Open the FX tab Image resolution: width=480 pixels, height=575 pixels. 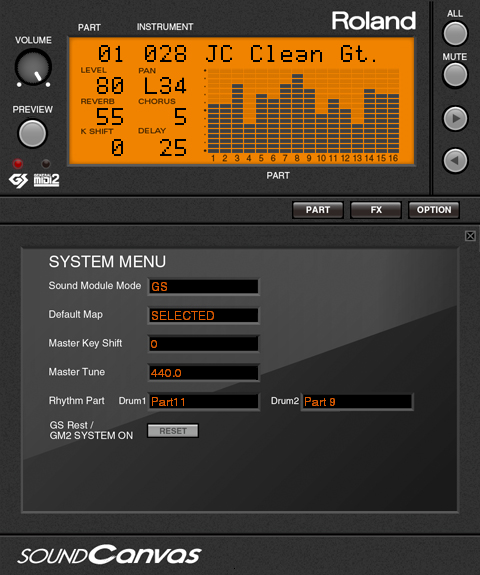(376, 210)
